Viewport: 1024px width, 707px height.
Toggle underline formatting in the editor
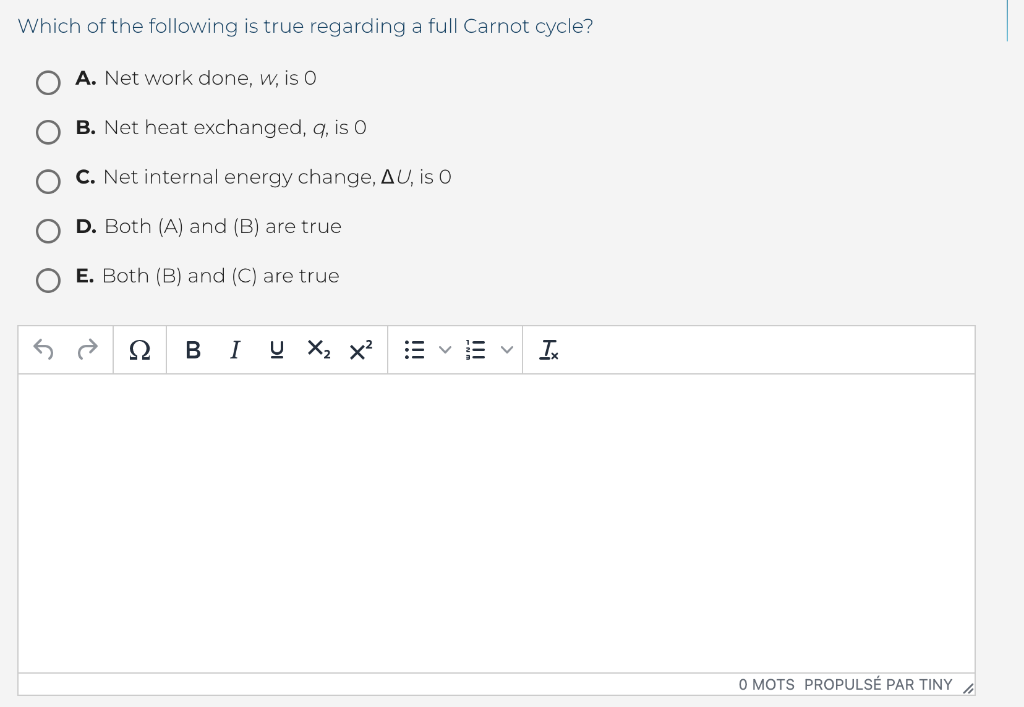276,349
